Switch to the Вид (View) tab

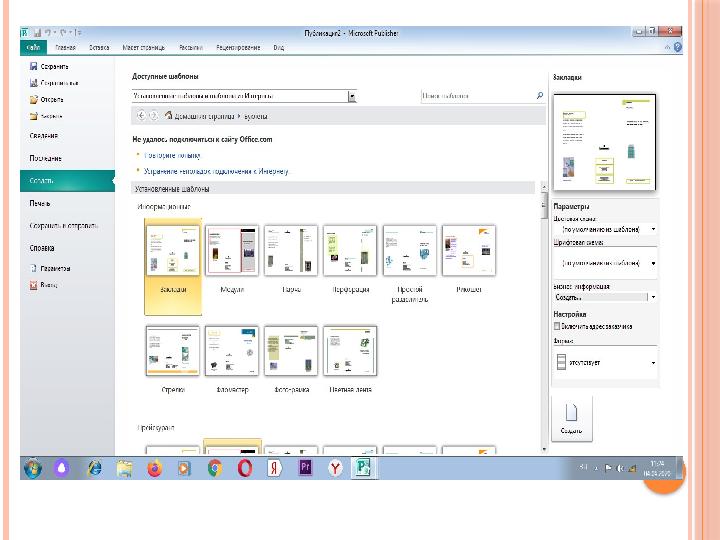point(279,47)
